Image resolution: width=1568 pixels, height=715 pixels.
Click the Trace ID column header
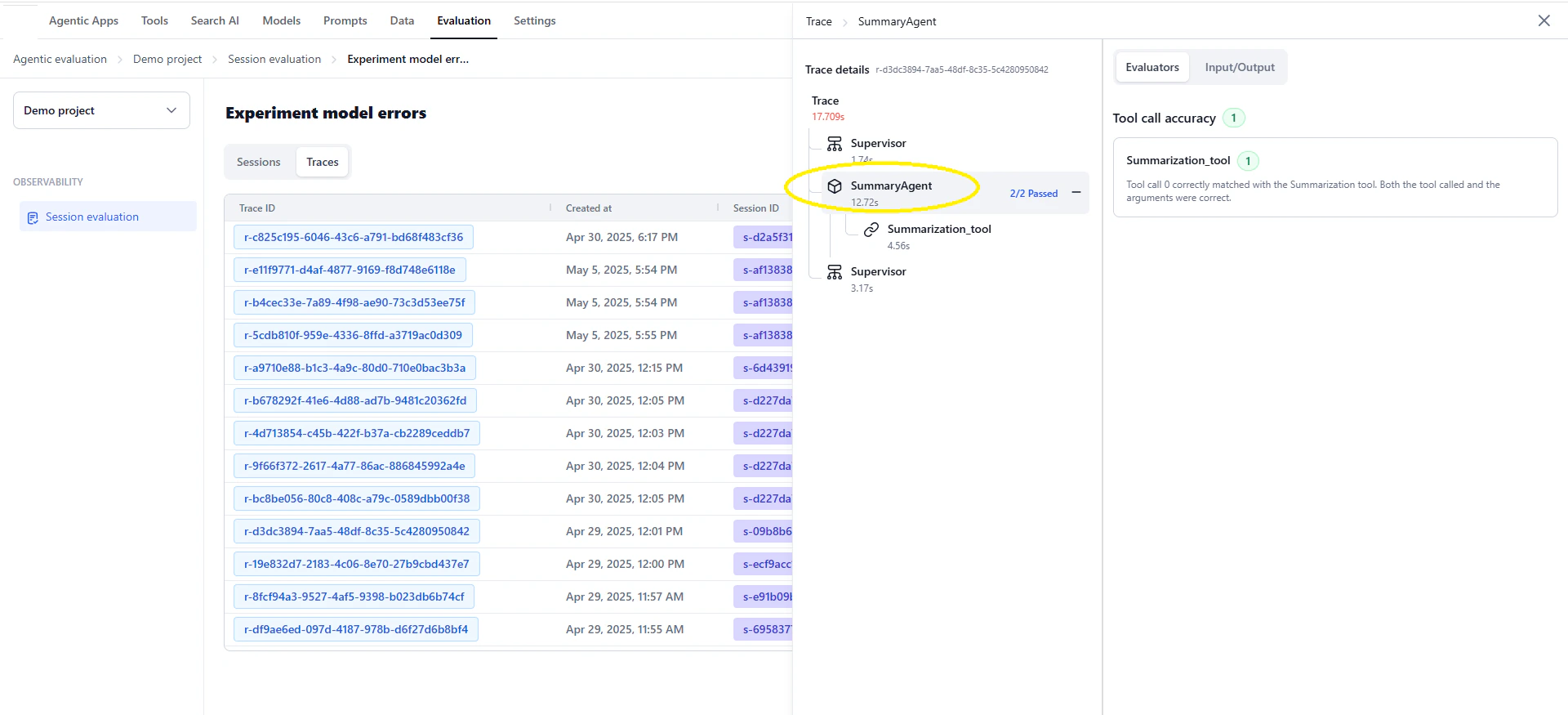pos(257,208)
